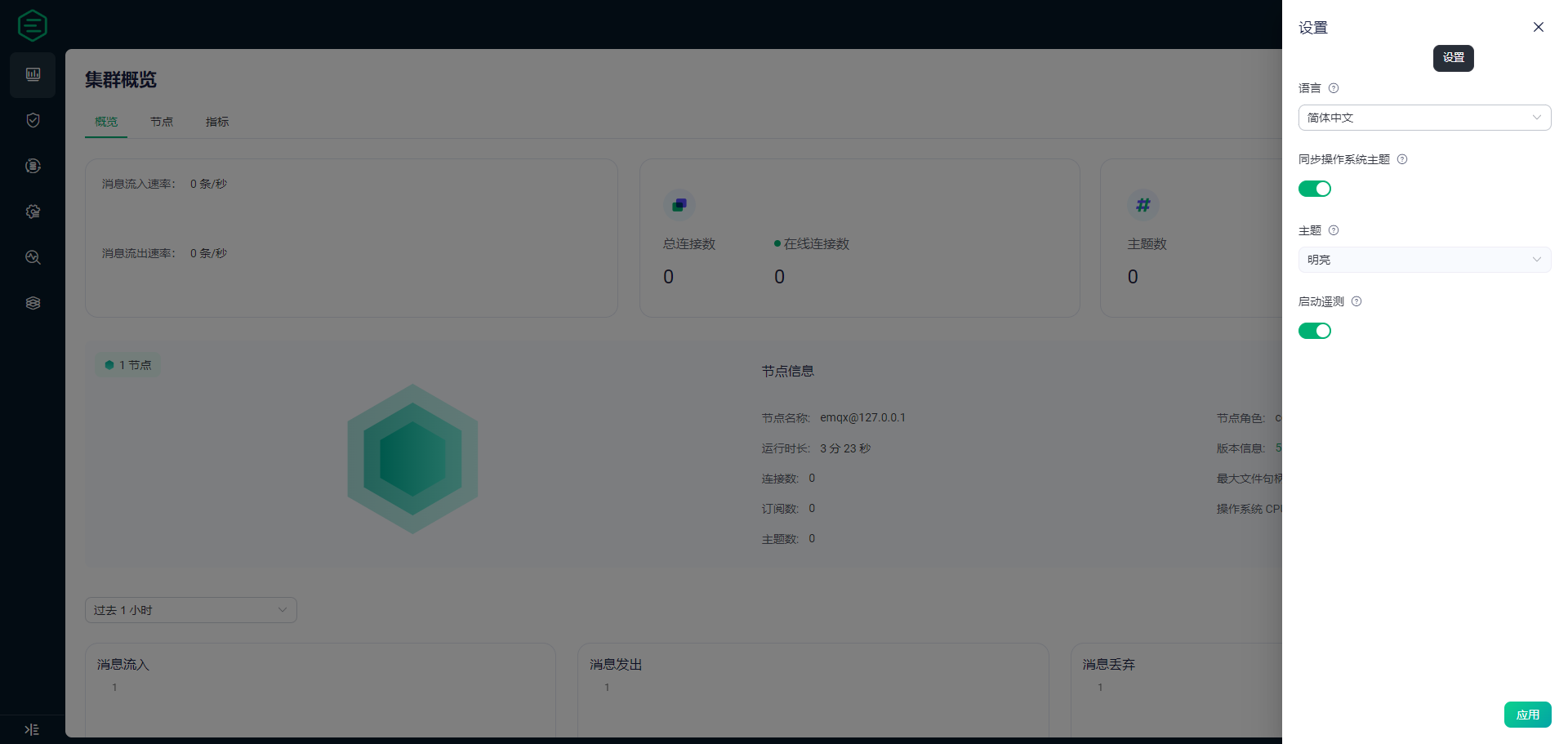Image resolution: width=1568 pixels, height=744 pixels.
Task: Click the 集群概览 page title
Action: click(121, 79)
